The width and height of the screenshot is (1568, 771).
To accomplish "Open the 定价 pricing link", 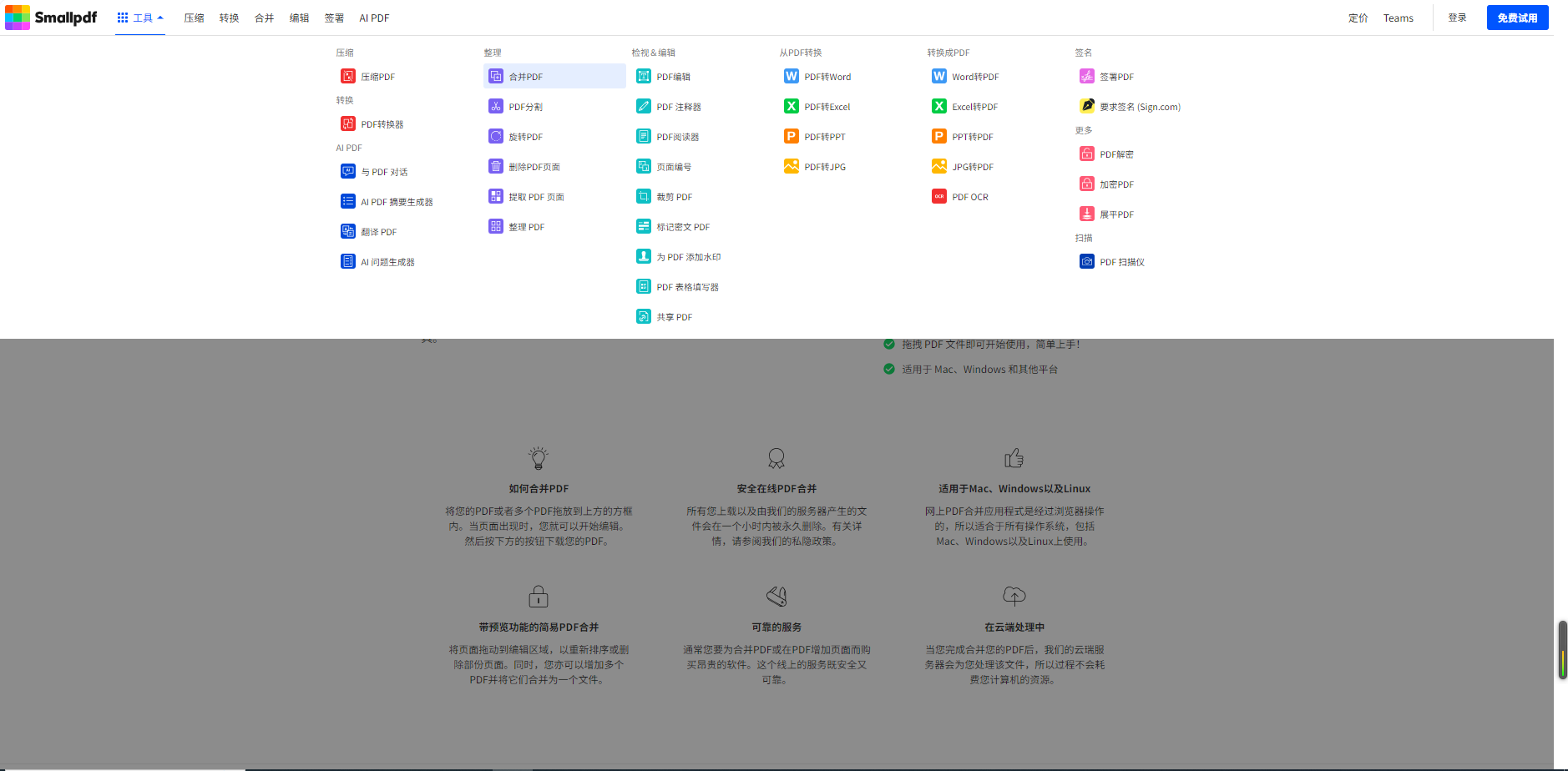I will [1358, 18].
